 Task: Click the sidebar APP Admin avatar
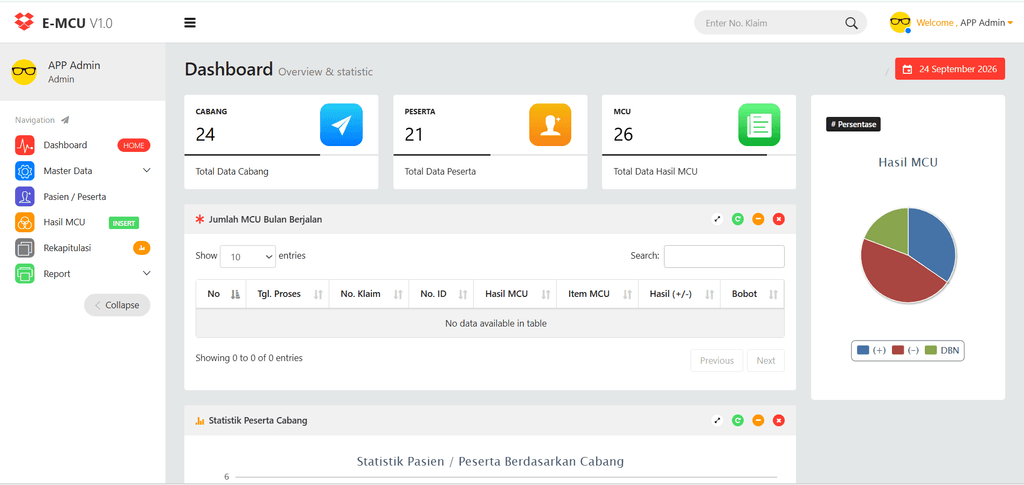(24, 72)
